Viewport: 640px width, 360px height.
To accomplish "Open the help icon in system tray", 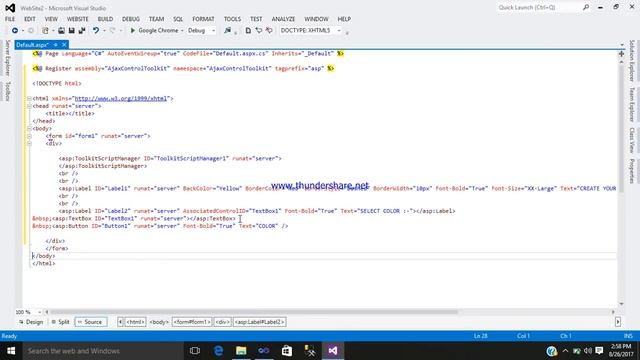I will click(x=552, y=351).
